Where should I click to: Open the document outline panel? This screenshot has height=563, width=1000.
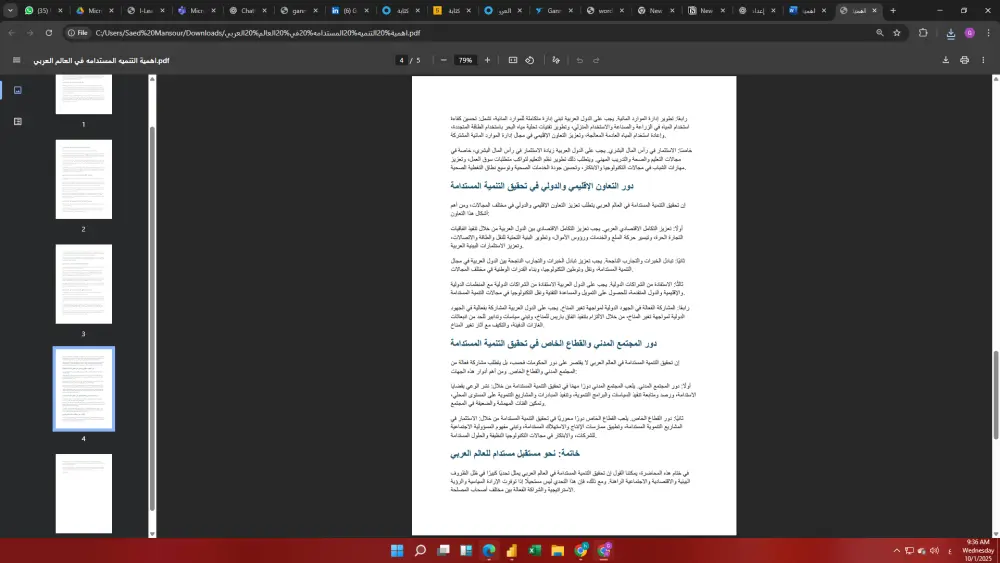click(18, 121)
